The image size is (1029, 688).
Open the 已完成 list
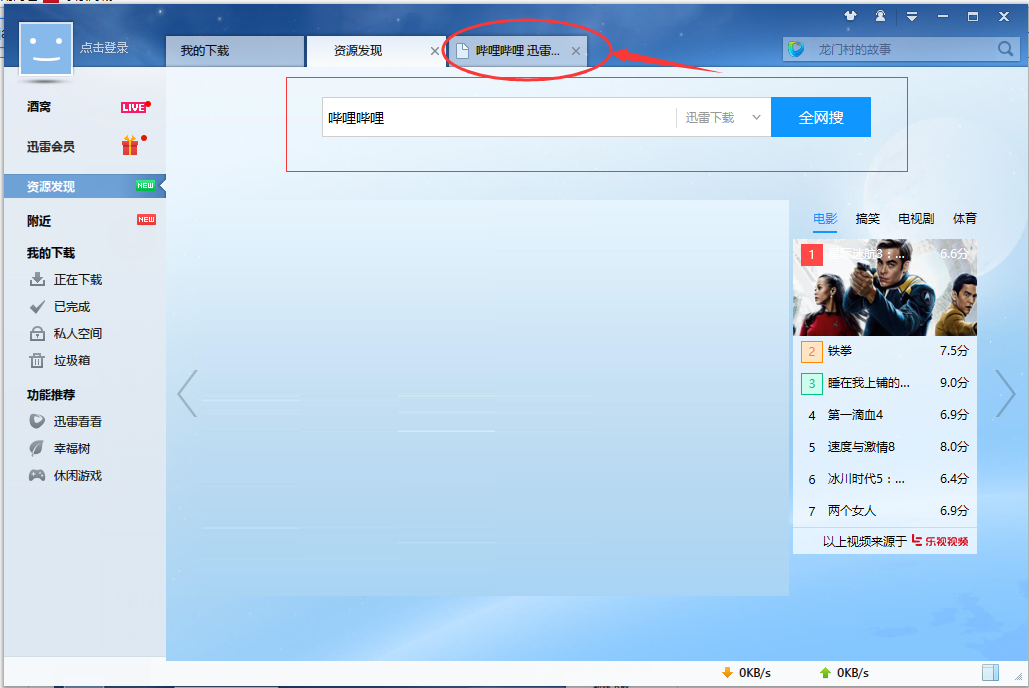coord(72,307)
